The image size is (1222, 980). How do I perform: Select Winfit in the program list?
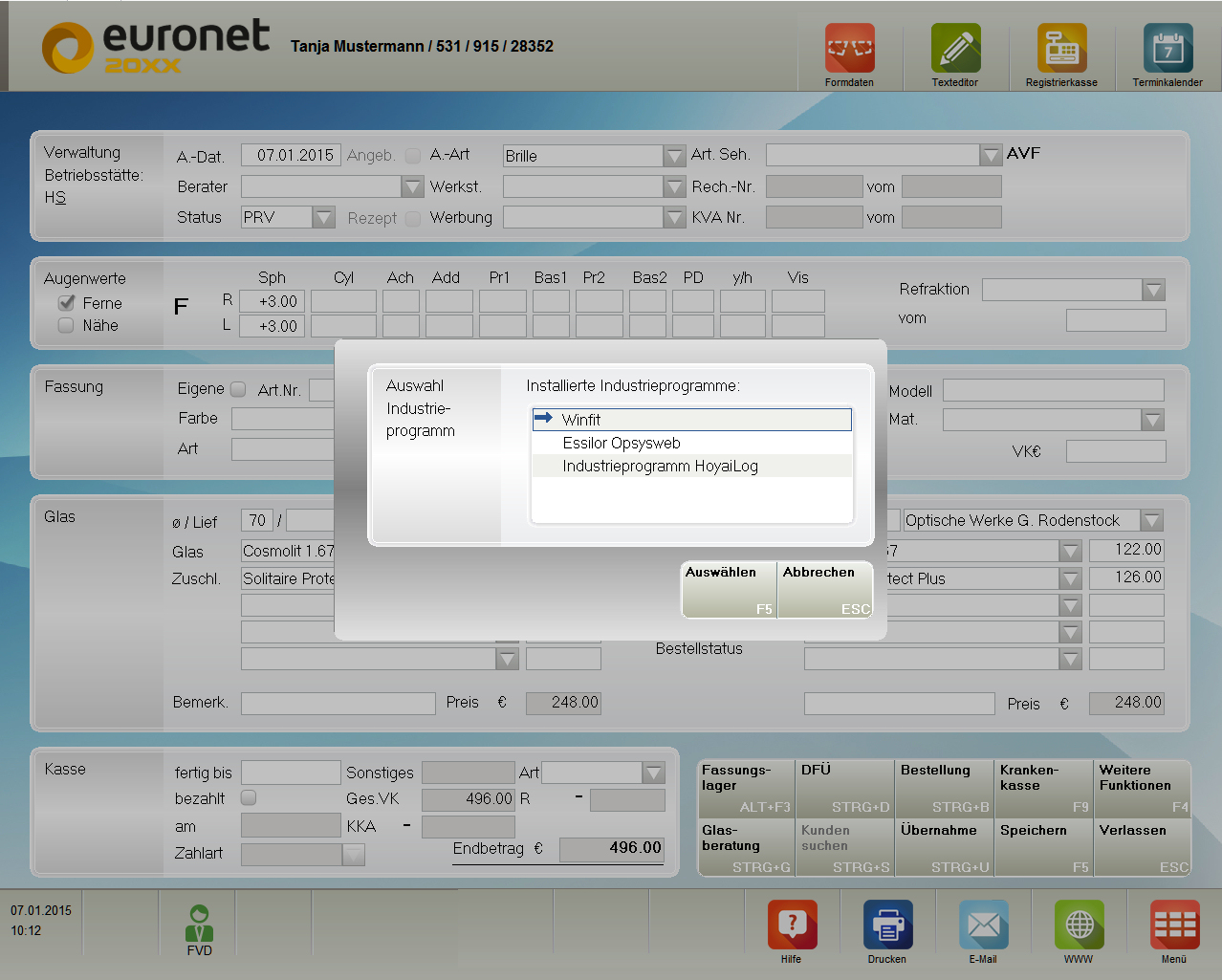click(x=691, y=420)
